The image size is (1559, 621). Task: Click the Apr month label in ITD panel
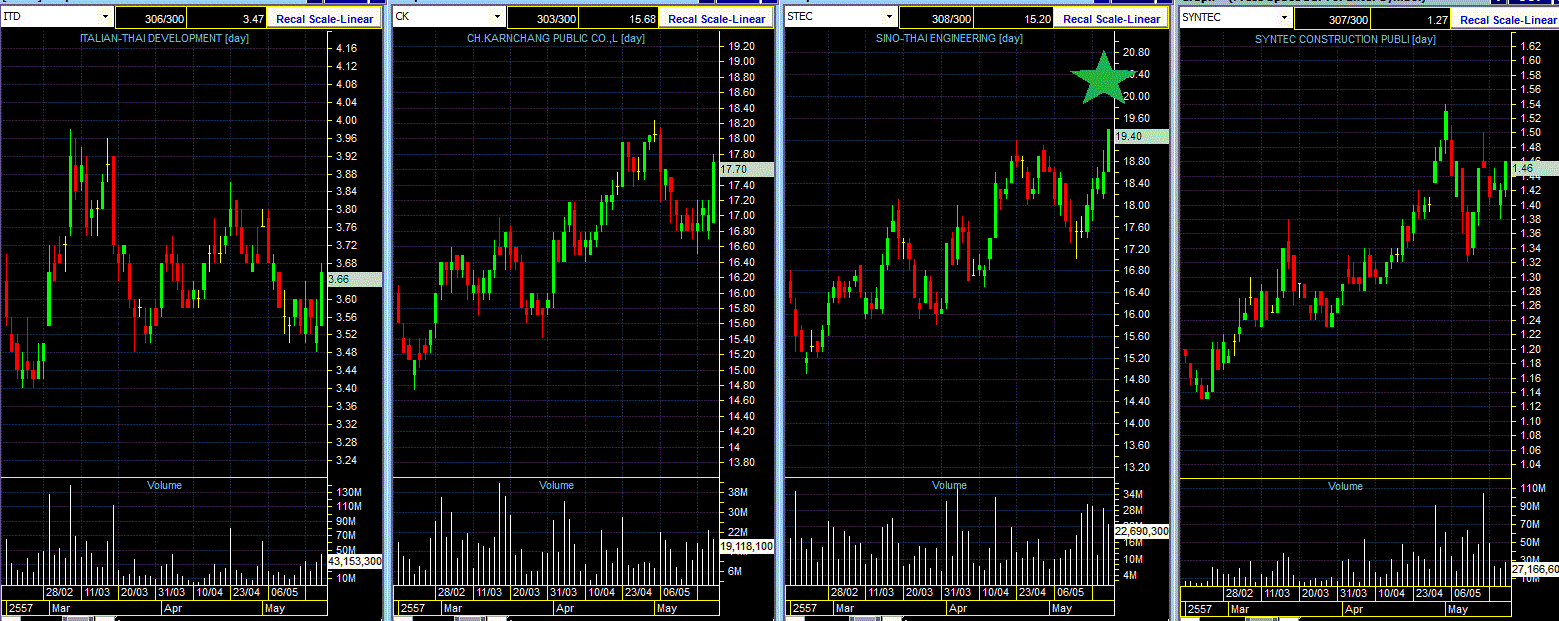[173, 608]
